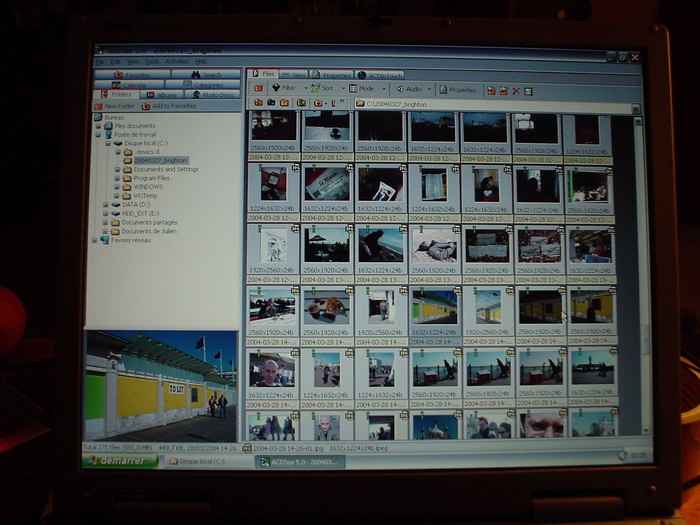Click the C:\20040327_brighton path field
This screenshot has width=700, height=525.
point(496,105)
